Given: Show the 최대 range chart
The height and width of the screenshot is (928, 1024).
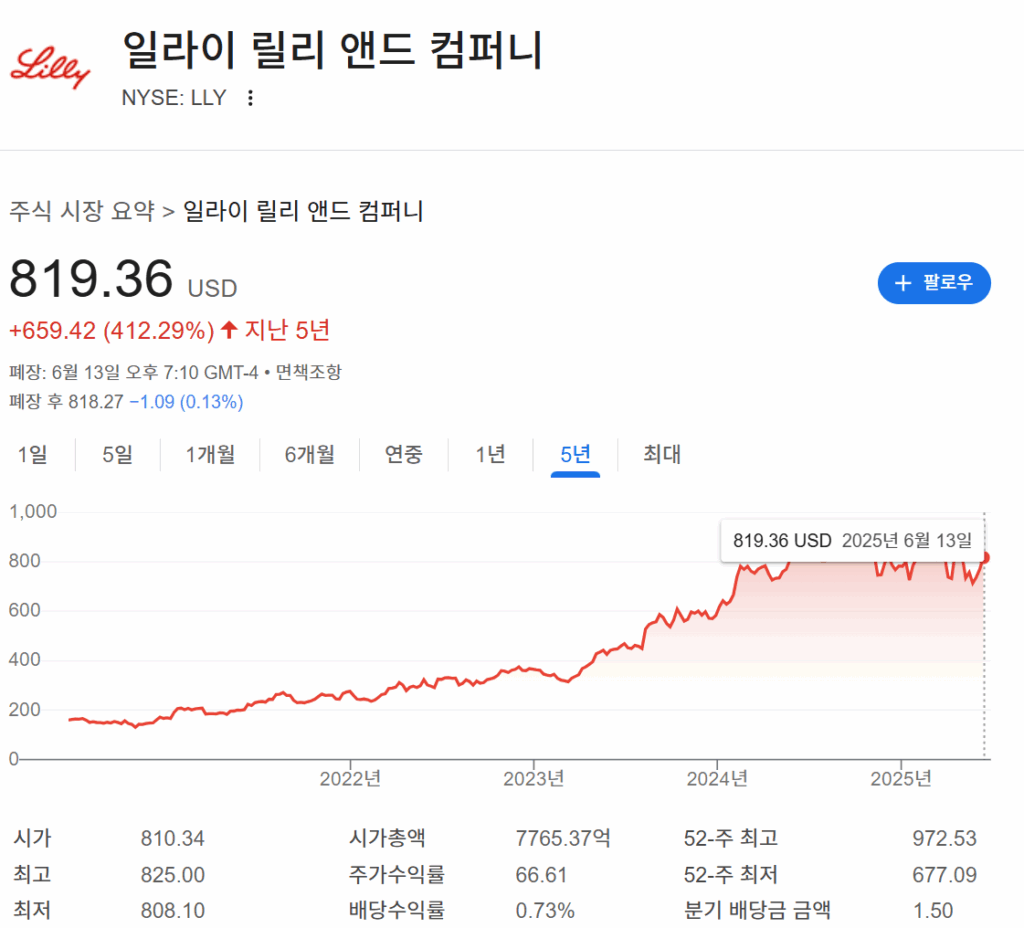Looking at the screenshot, I should coord(662,454).
